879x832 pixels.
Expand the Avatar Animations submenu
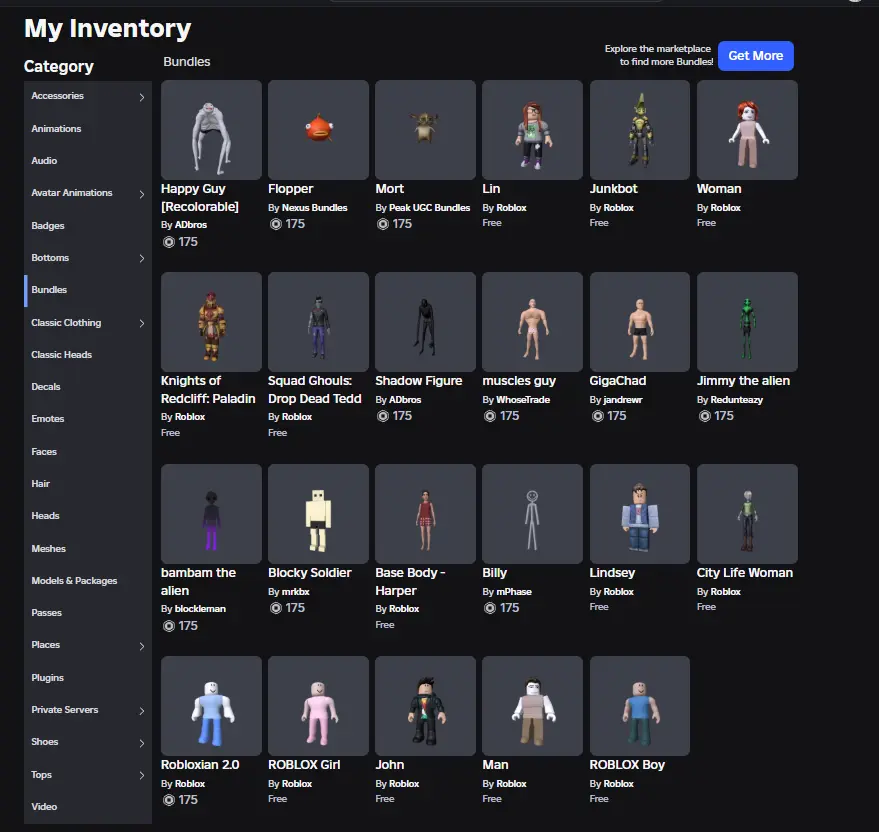coord(142,194)
